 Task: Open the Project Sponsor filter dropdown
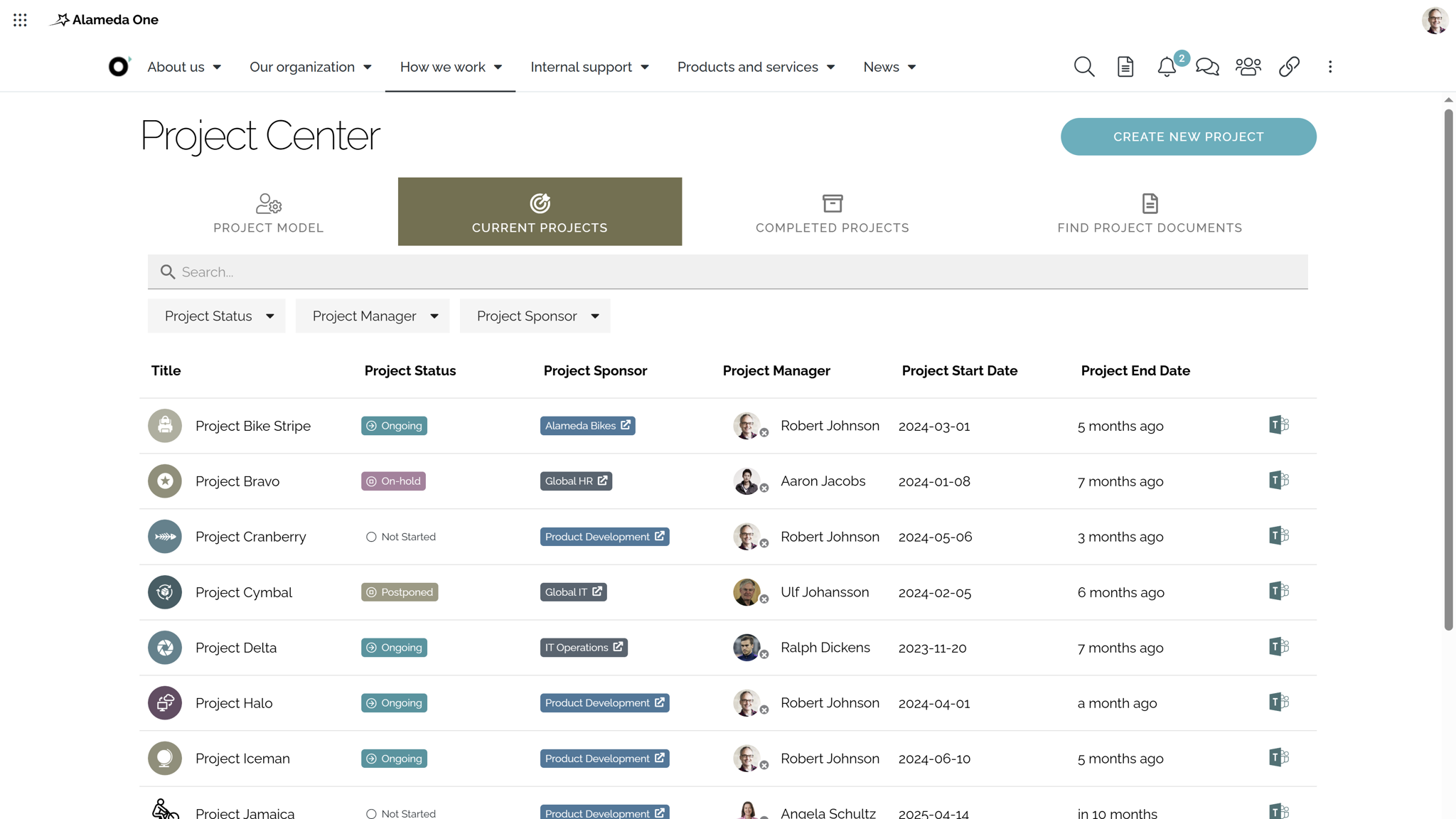[x=535, y=316]
